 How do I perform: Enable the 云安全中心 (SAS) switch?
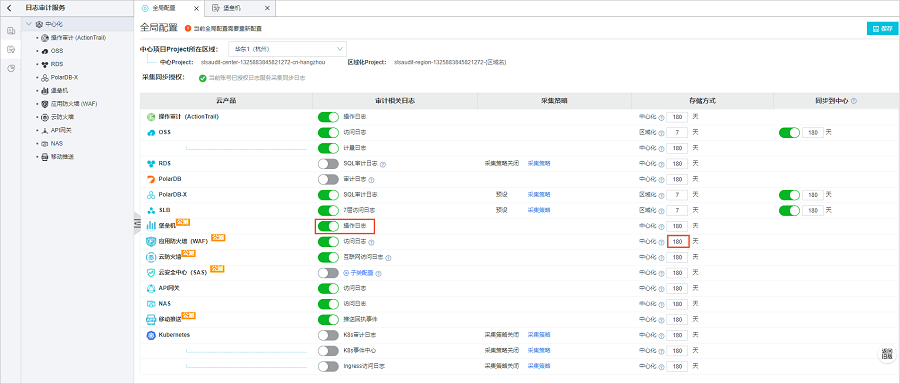tap(328, 273)
